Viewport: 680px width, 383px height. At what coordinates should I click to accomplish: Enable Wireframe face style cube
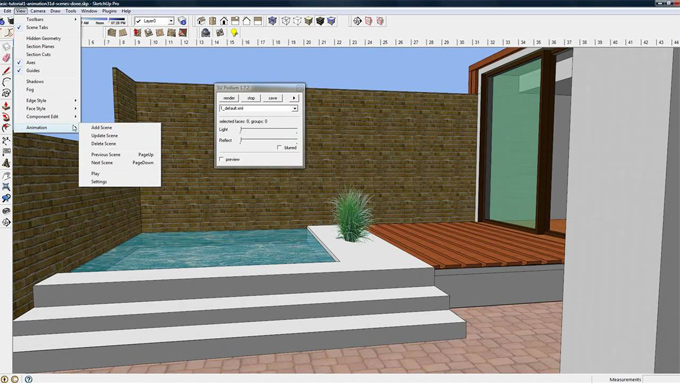[286, 21]
